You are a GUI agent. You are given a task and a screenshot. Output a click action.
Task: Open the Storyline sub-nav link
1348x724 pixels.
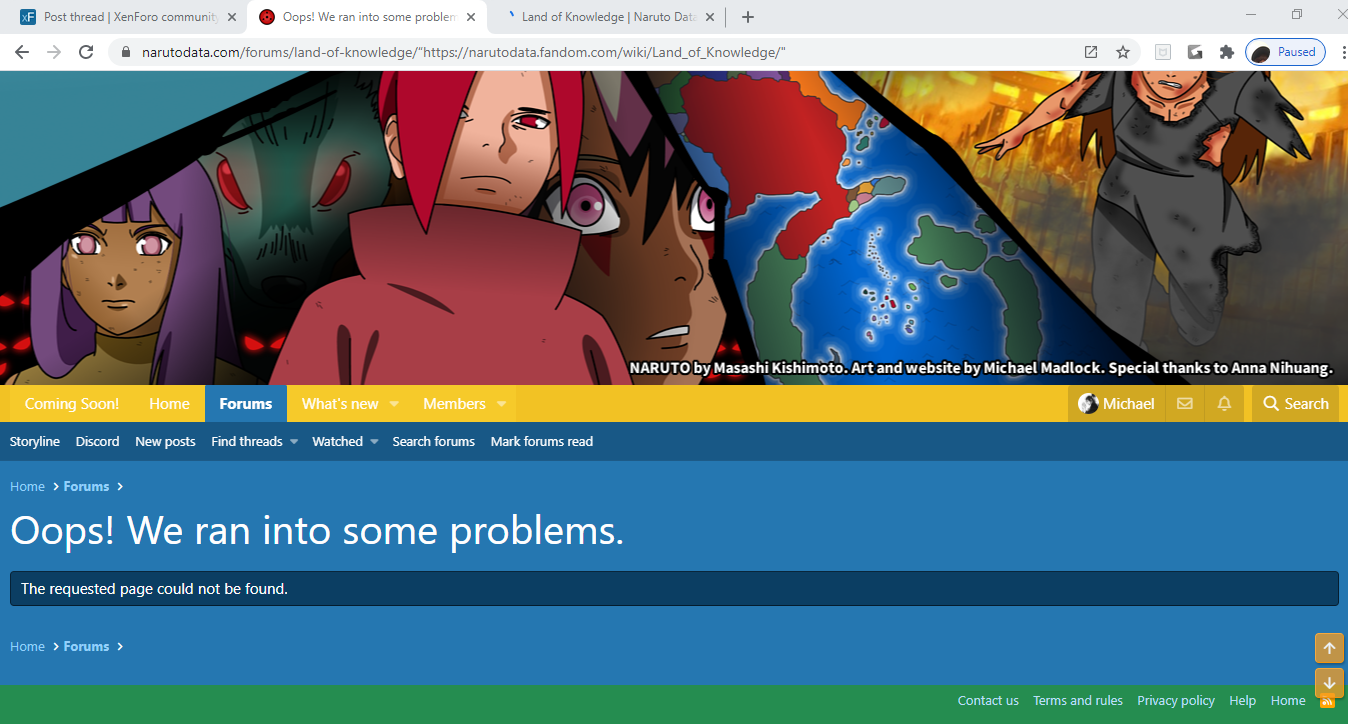(x=35, y=441)
